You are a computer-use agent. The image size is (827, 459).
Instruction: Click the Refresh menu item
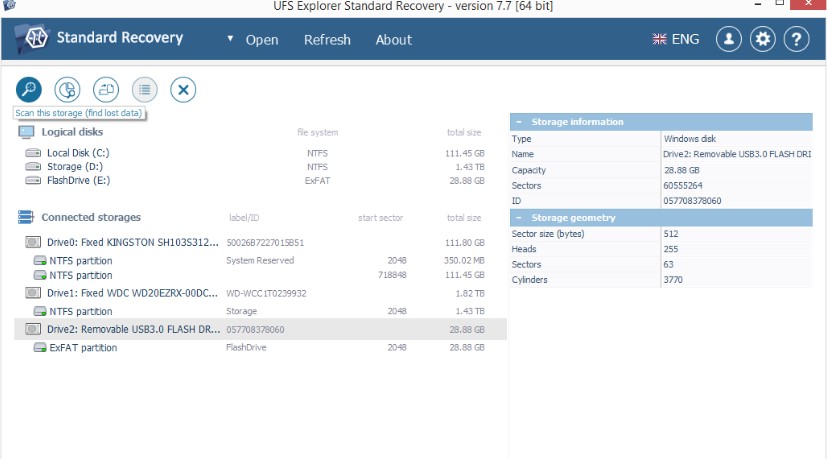pyautogui.click(x=327, y=40)
